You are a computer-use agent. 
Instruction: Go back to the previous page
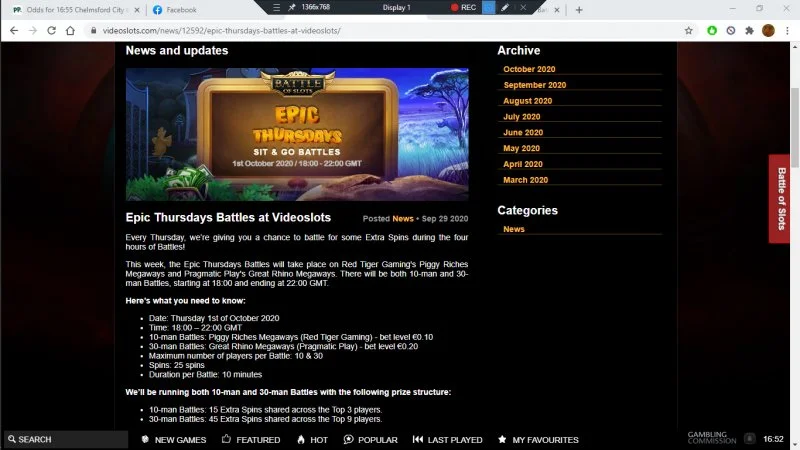click(14, 31)
